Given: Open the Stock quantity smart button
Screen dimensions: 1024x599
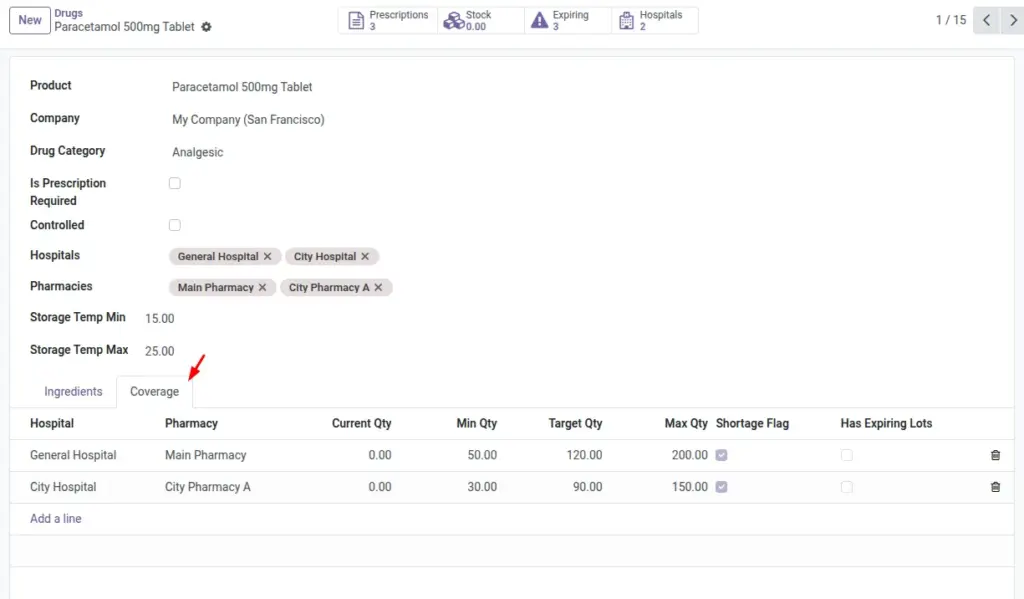Looking at the screenshot, I should point(481,20).
